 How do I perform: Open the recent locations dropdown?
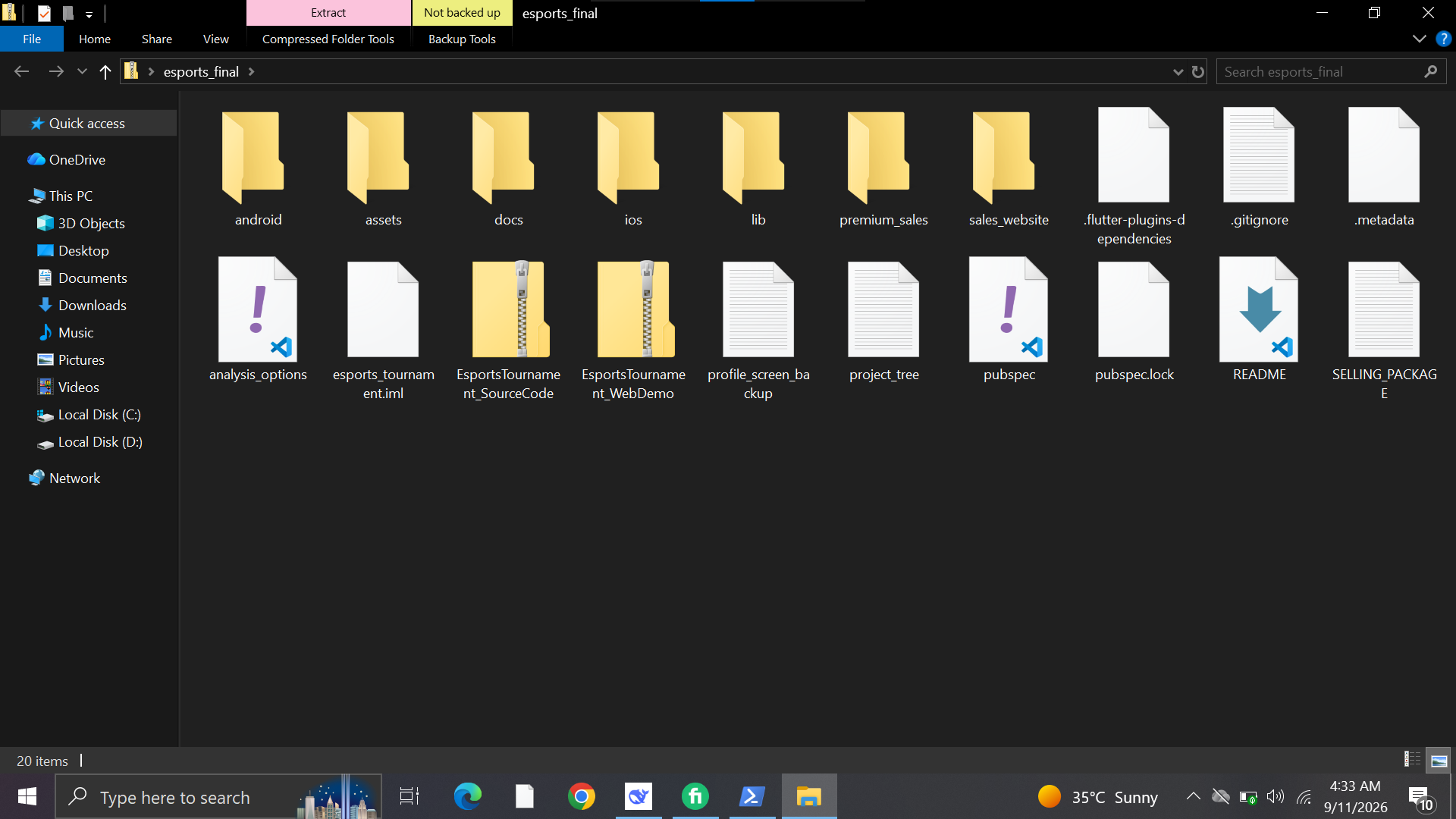point(82,72)
